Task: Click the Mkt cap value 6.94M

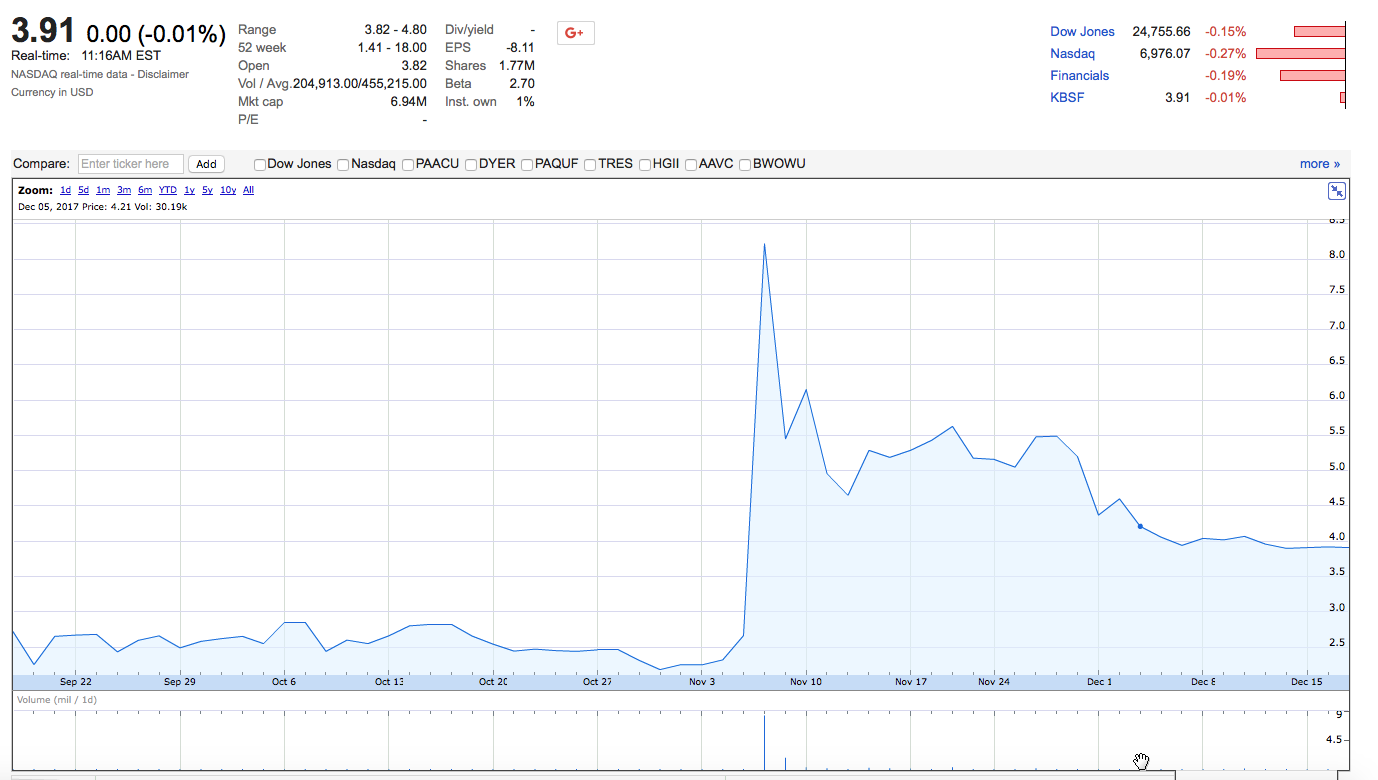Action: coord(408,102)
